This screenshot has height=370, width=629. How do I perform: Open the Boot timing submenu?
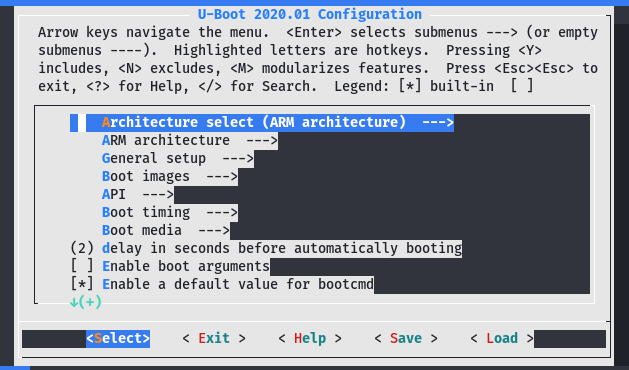click(169, 213)
